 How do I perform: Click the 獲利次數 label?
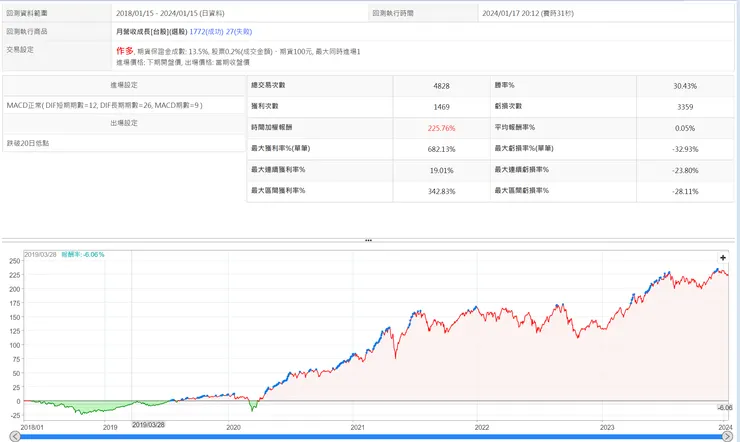click(x=265, y=106)
